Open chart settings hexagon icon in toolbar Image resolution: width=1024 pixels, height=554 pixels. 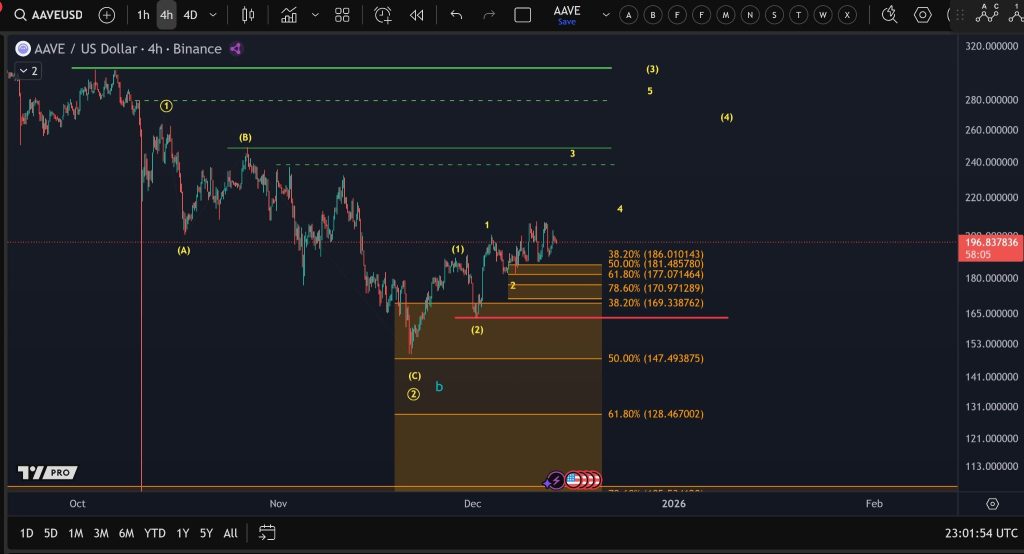(923, 15)
